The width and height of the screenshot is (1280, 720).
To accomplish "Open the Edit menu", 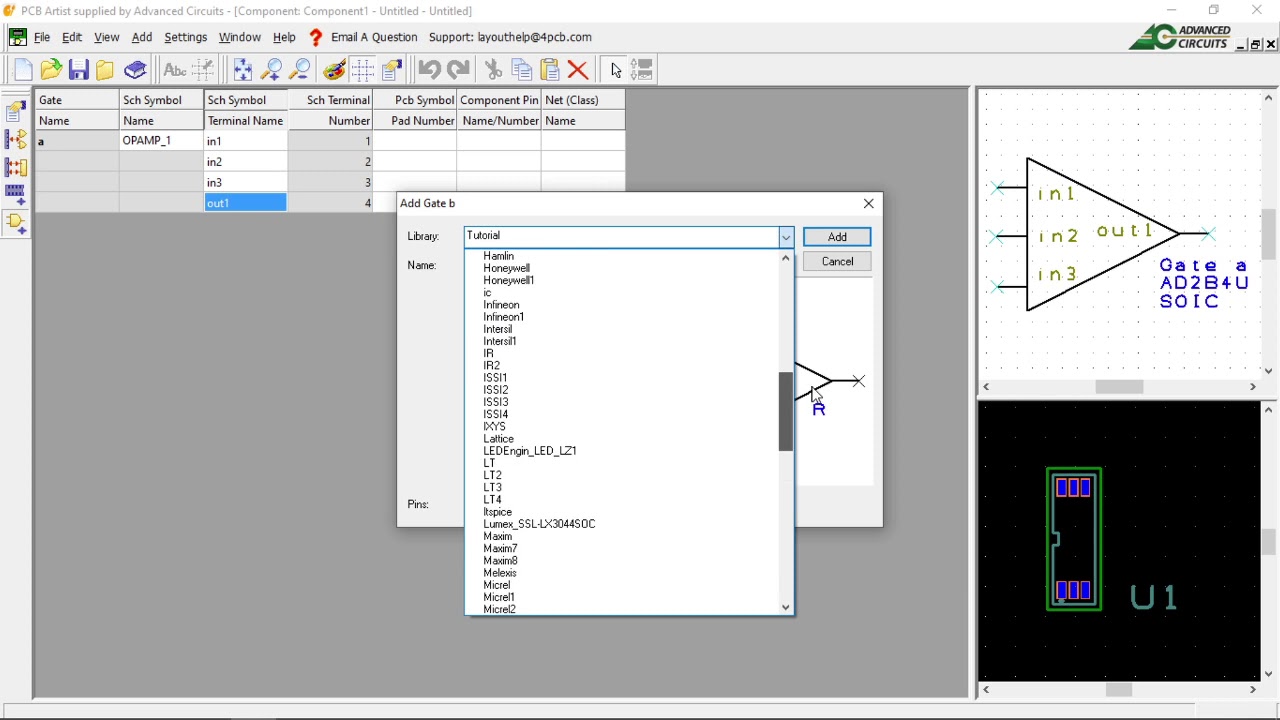I will point(72,37).
